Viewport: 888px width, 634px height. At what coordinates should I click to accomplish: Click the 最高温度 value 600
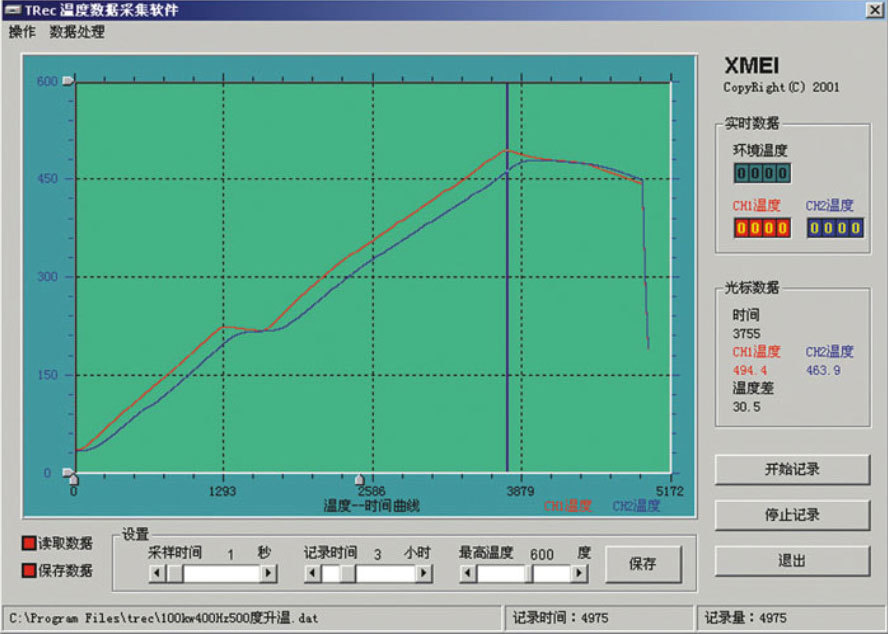click(541, 554)
